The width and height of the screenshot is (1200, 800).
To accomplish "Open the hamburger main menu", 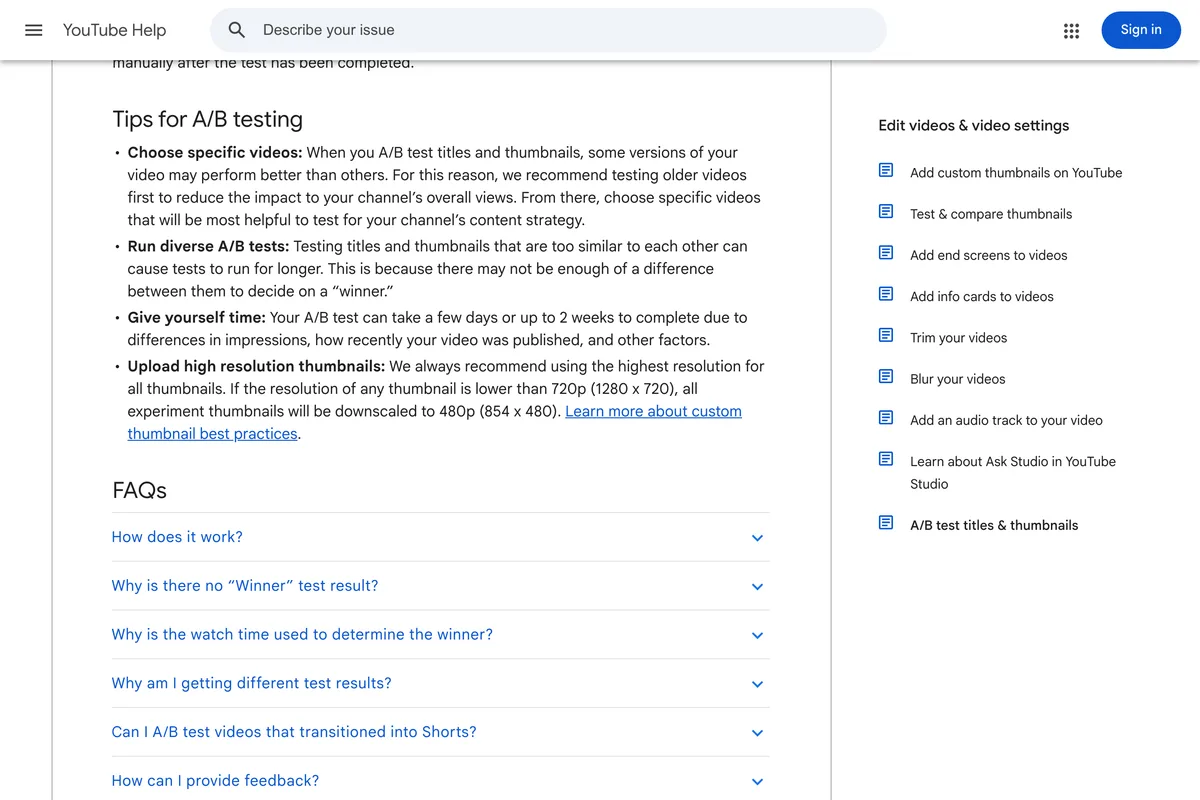I will pos(34,30).
